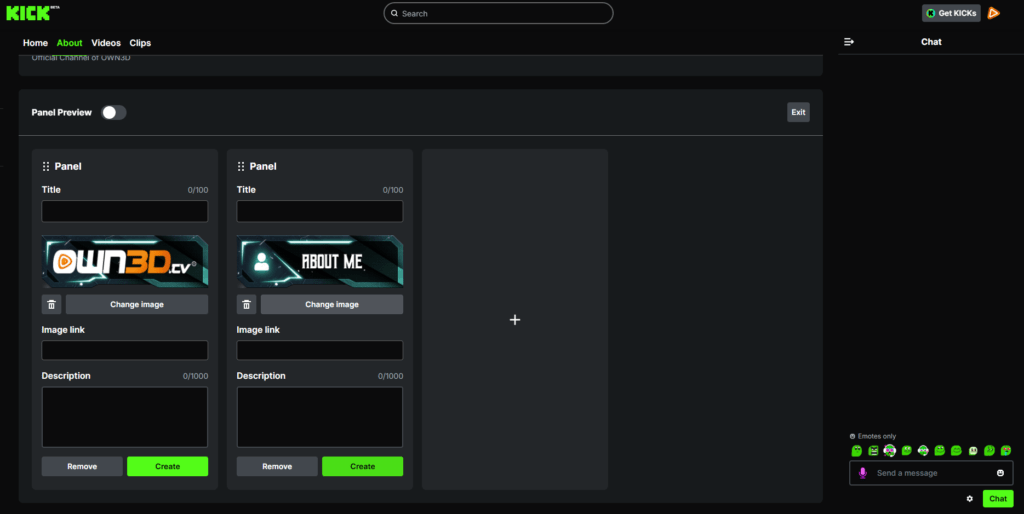Open the emoji picker in the message box

[x=1000, y=473]
